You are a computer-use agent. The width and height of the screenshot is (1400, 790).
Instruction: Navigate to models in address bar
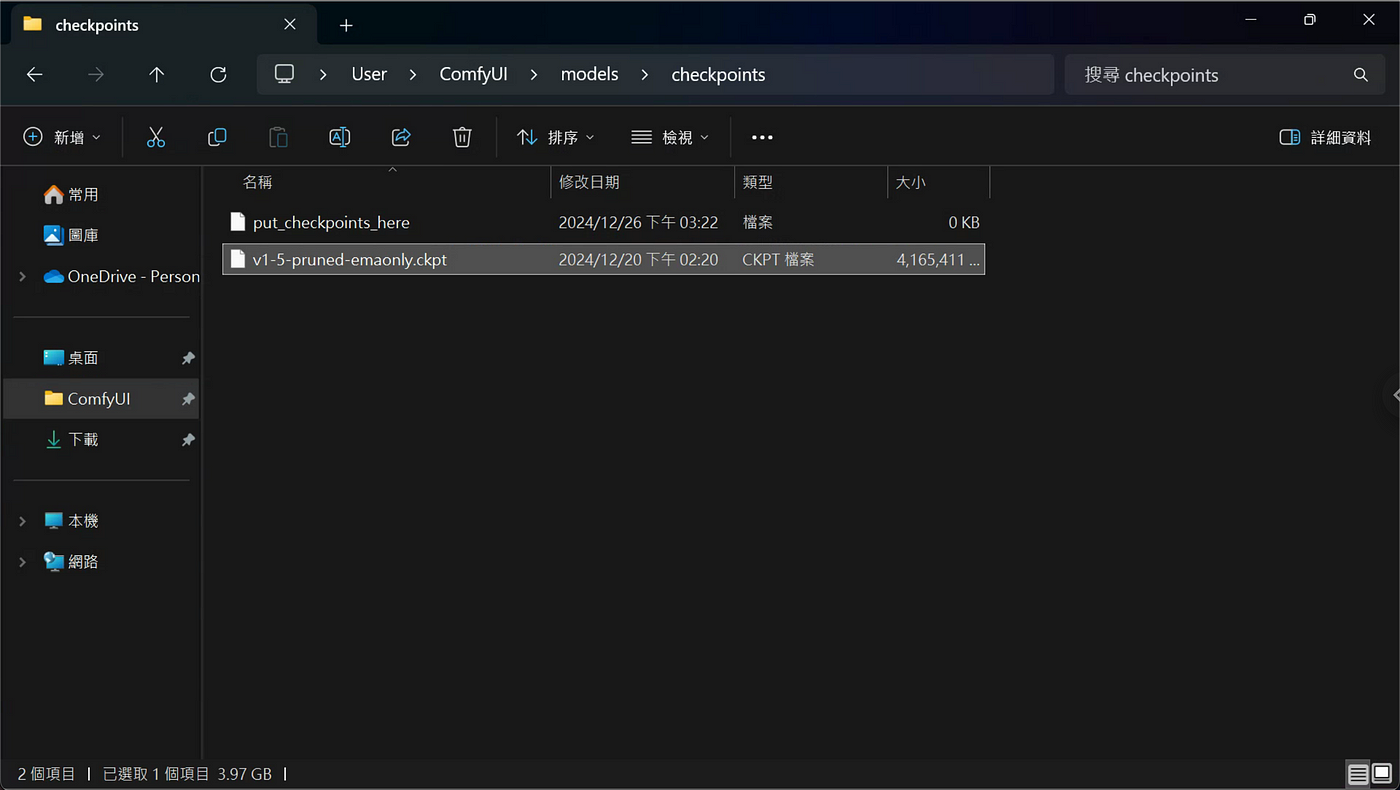[589, 75]
